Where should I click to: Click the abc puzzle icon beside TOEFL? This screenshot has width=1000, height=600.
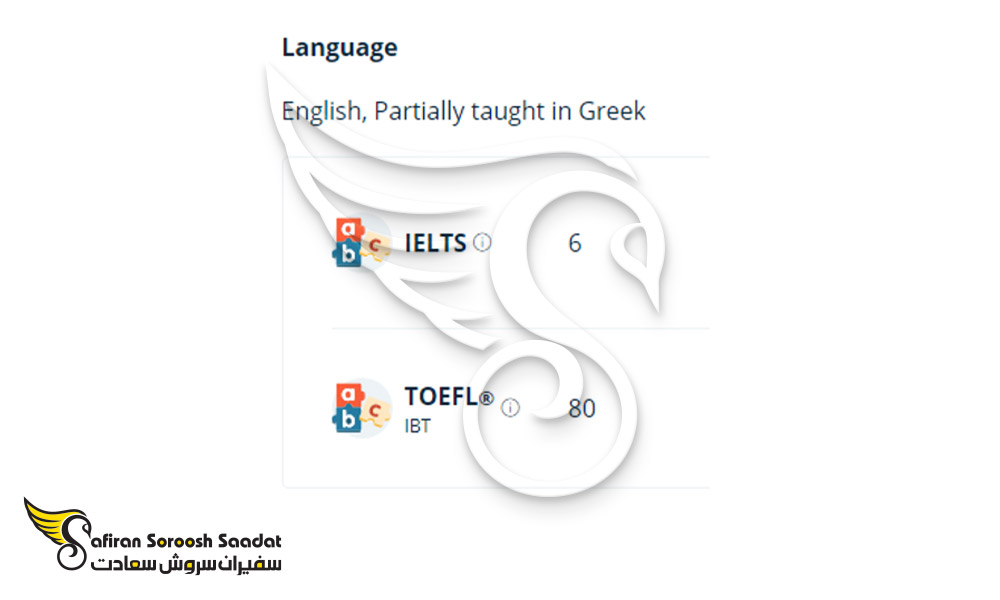[x=362, y=408]
